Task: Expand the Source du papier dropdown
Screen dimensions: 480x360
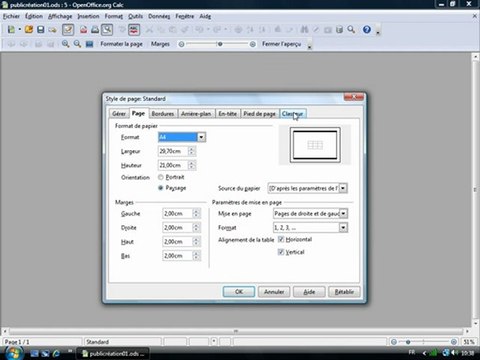Action: click(343, 188)
